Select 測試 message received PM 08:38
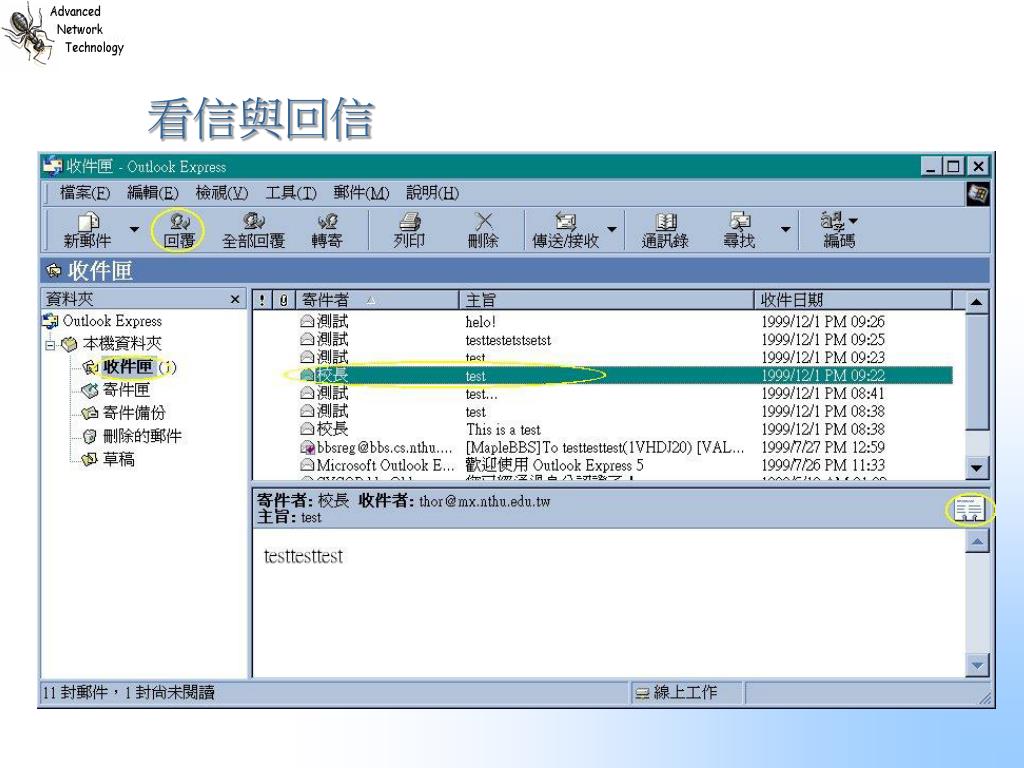The image size is (1024, 768). tap(602, 411)
